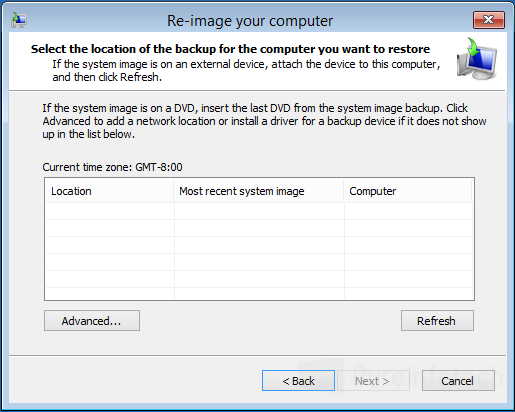Go to previous step with Back button
515x412 pixels.
298,381
